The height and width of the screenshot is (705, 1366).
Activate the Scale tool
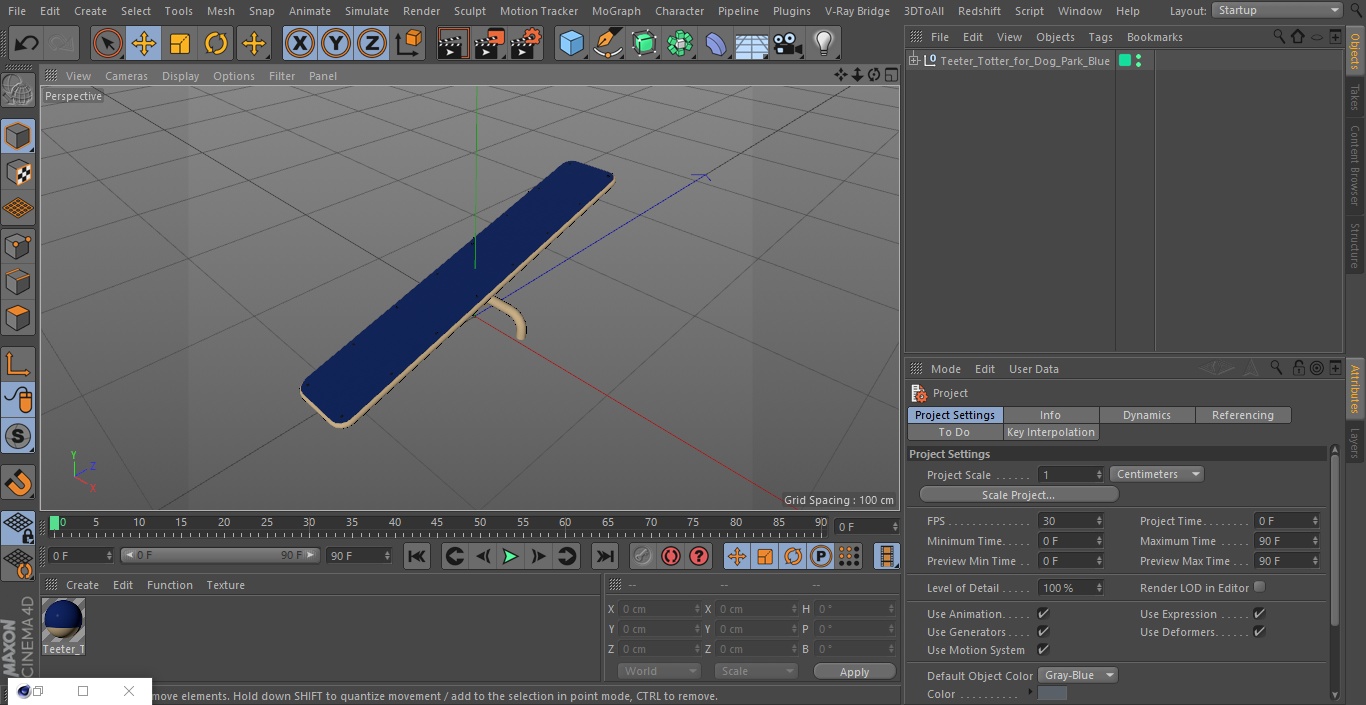180,43
